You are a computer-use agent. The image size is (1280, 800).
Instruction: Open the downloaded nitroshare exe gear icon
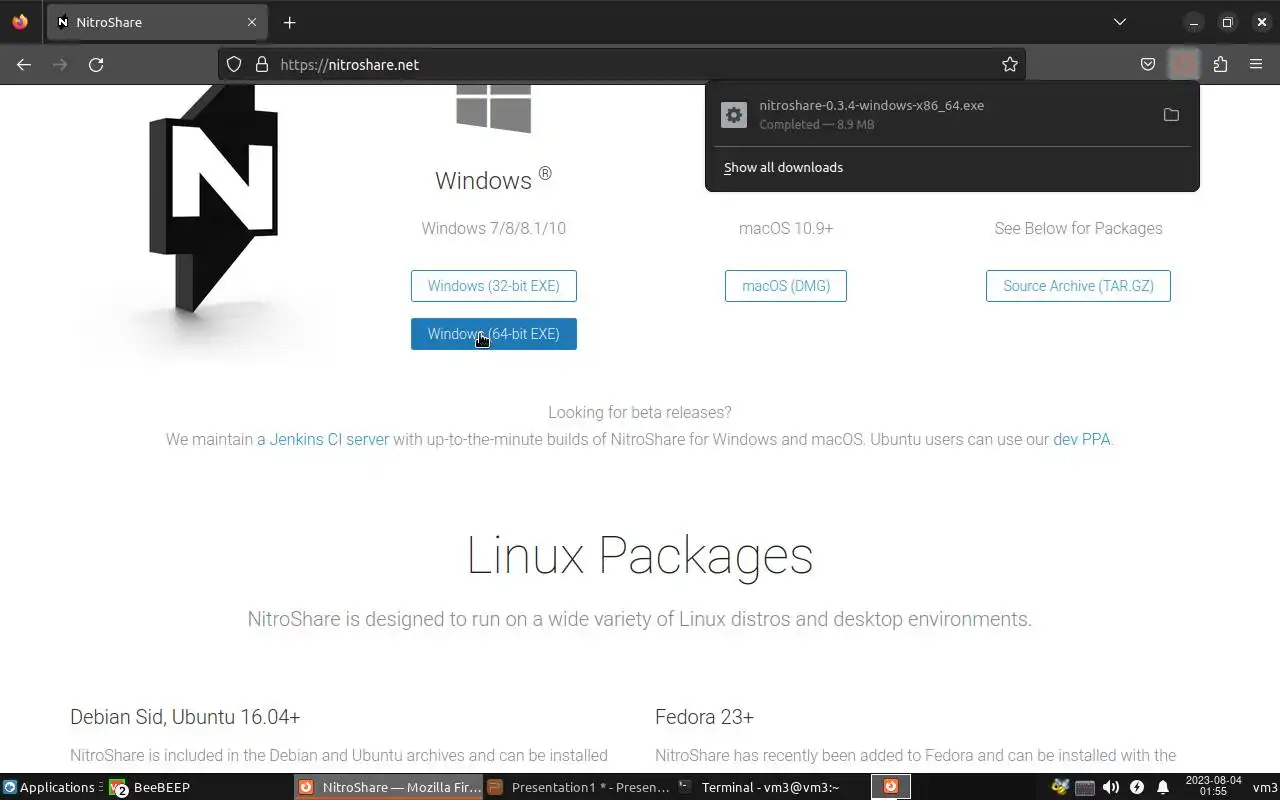click(x=734, y=115)
